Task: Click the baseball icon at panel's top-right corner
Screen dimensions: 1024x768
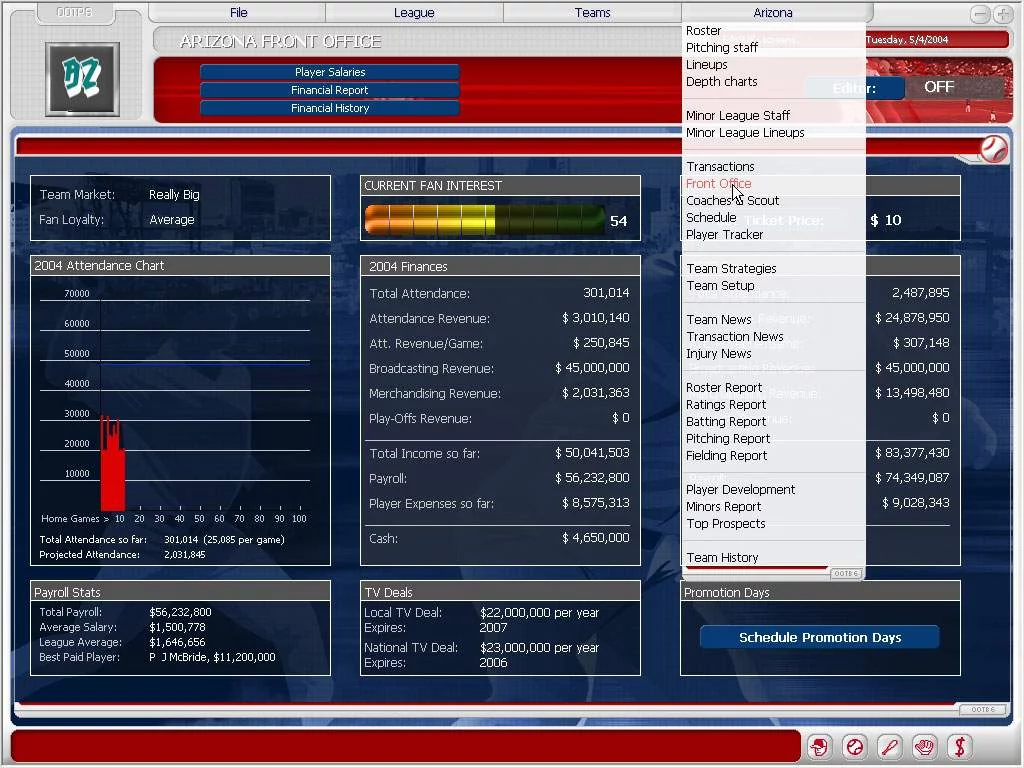Action: 993,150
